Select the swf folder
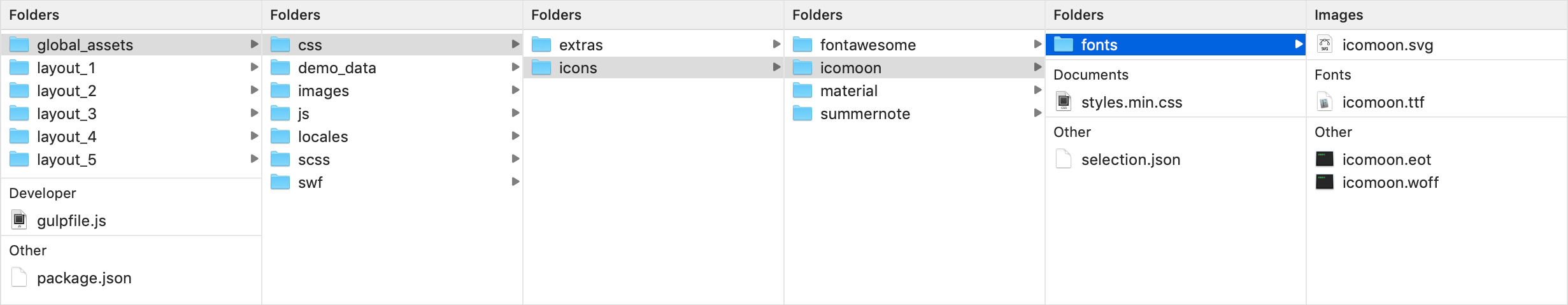The width and height of the screenshot is (1568, 305). pos(392,182)
